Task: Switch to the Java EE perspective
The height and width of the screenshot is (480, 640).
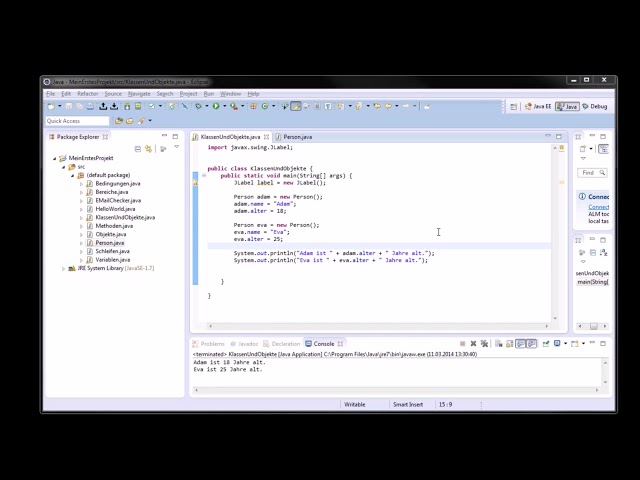Action: coord(538,107)
